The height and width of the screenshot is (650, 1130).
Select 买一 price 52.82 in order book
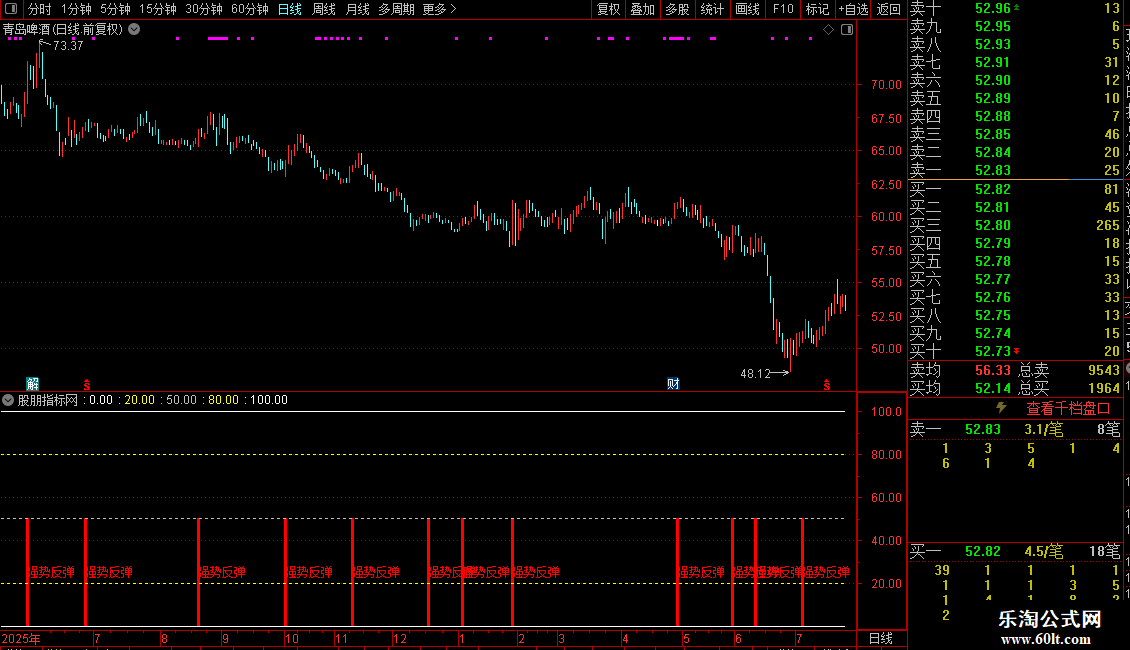point(993,190)
